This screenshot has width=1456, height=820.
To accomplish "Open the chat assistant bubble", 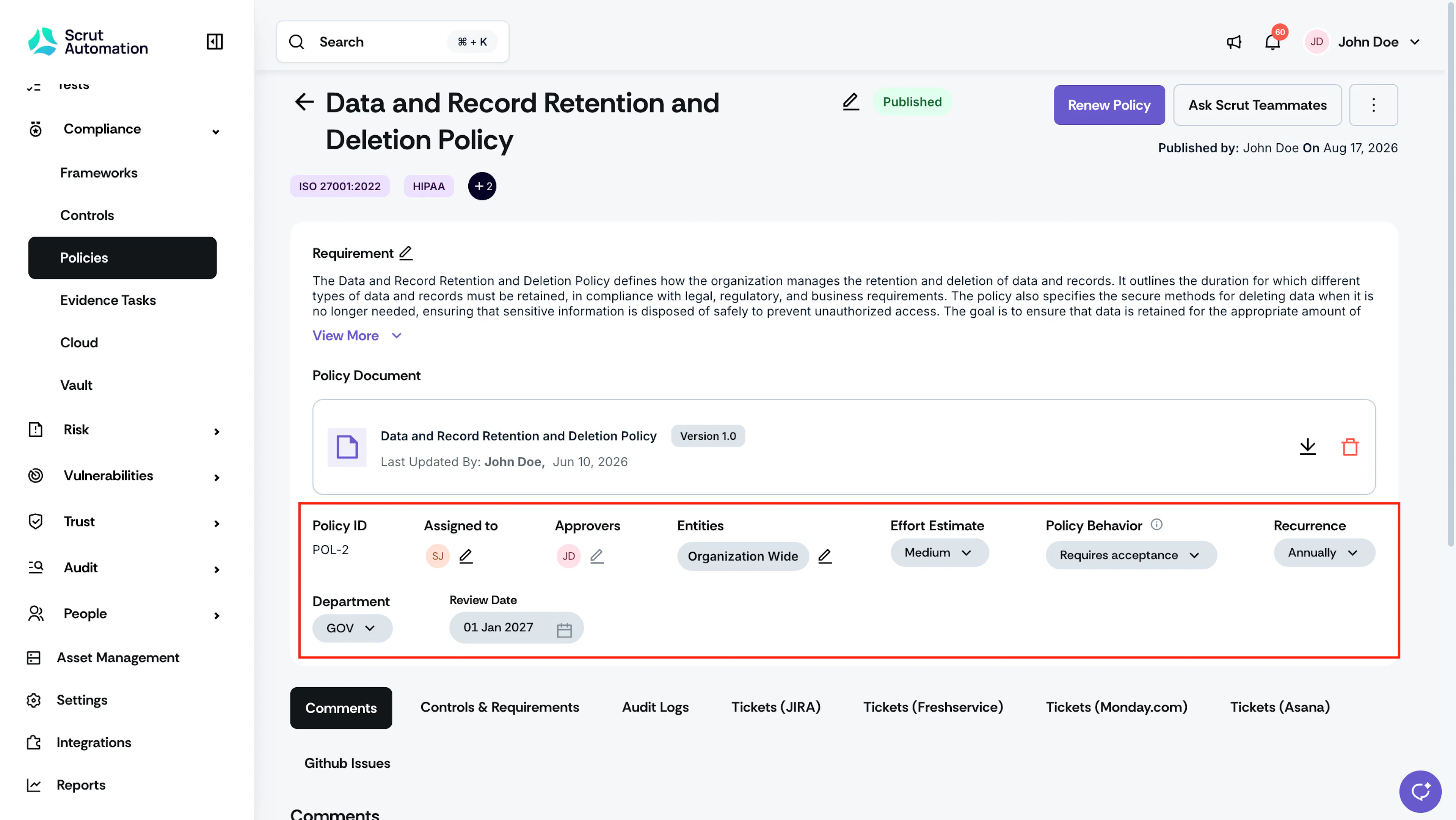I will [x=1420, y=791].
